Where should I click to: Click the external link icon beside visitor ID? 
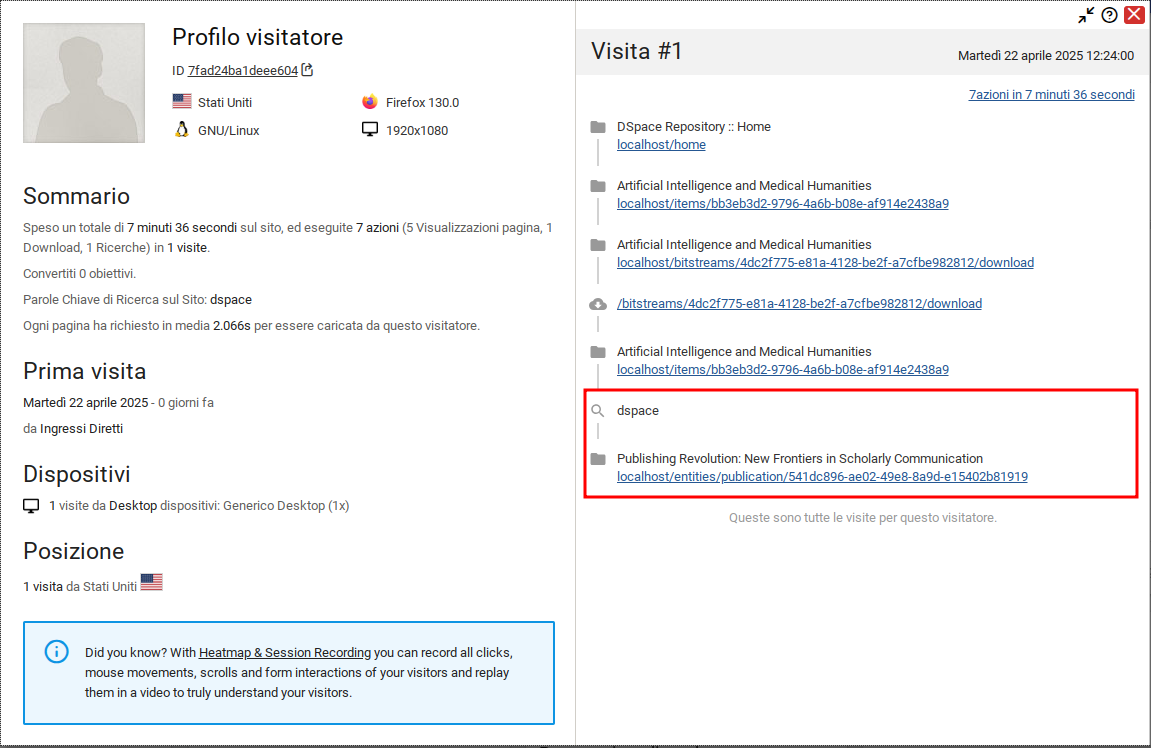[308, 70]
